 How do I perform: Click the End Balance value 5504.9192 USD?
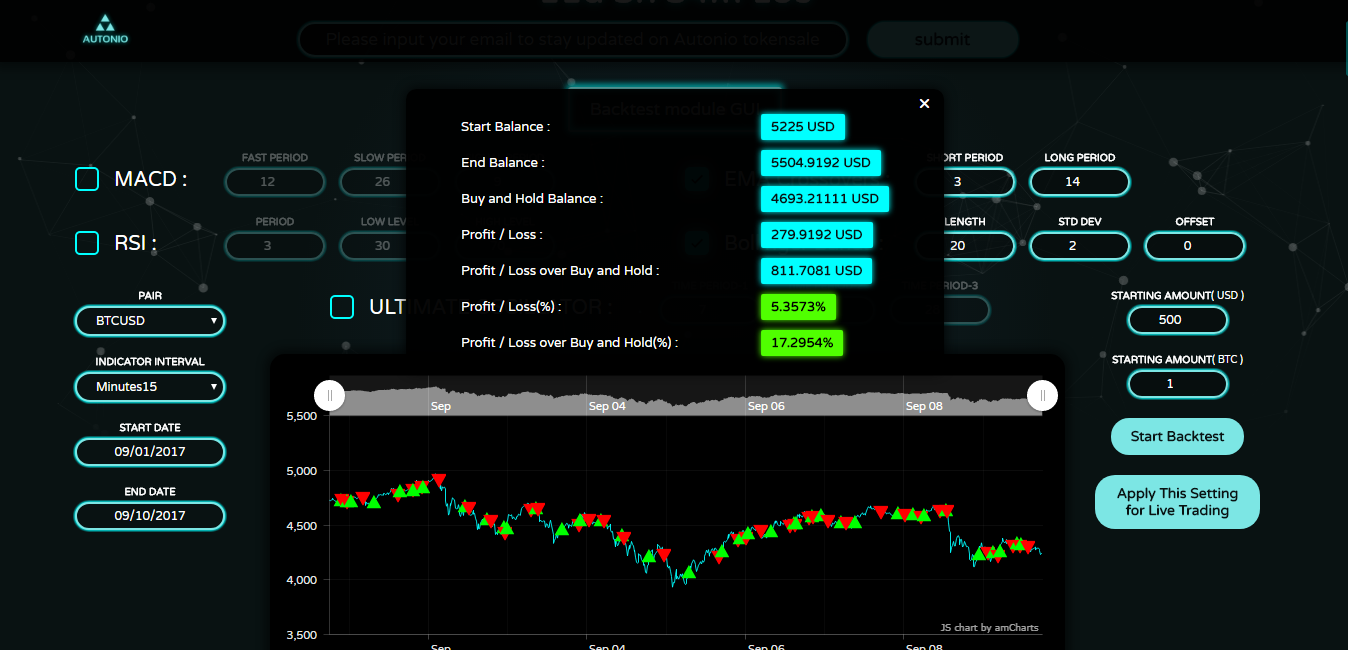(x=821, y=163)
